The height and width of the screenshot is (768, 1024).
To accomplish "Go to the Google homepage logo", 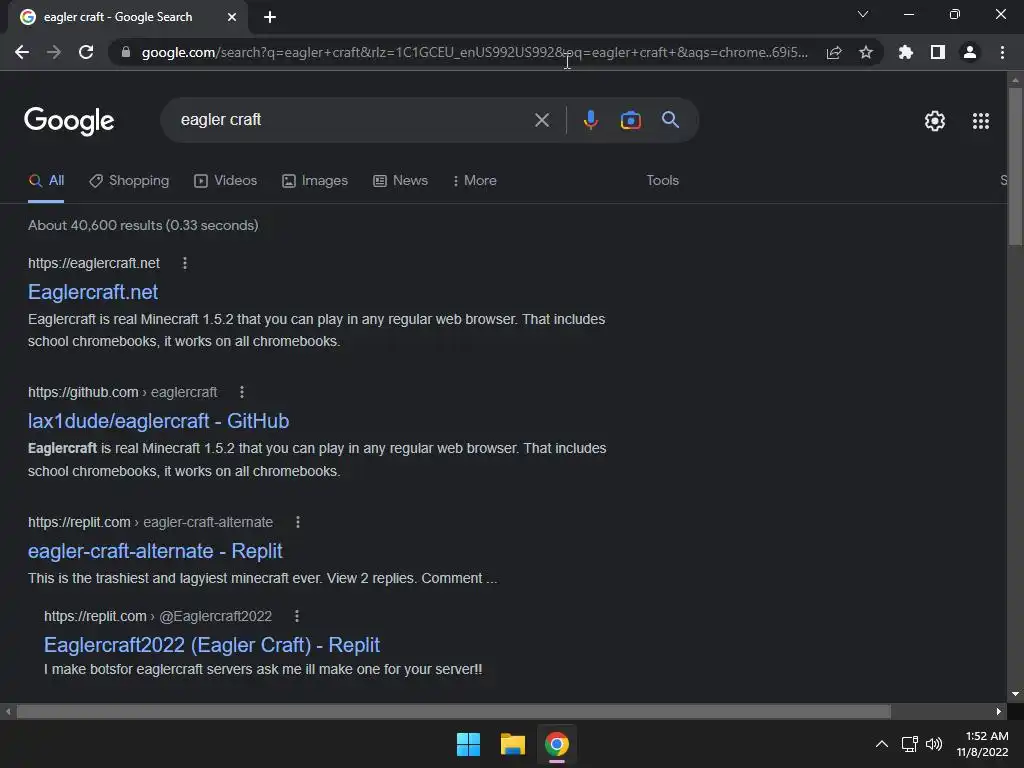I will [69, 121].
